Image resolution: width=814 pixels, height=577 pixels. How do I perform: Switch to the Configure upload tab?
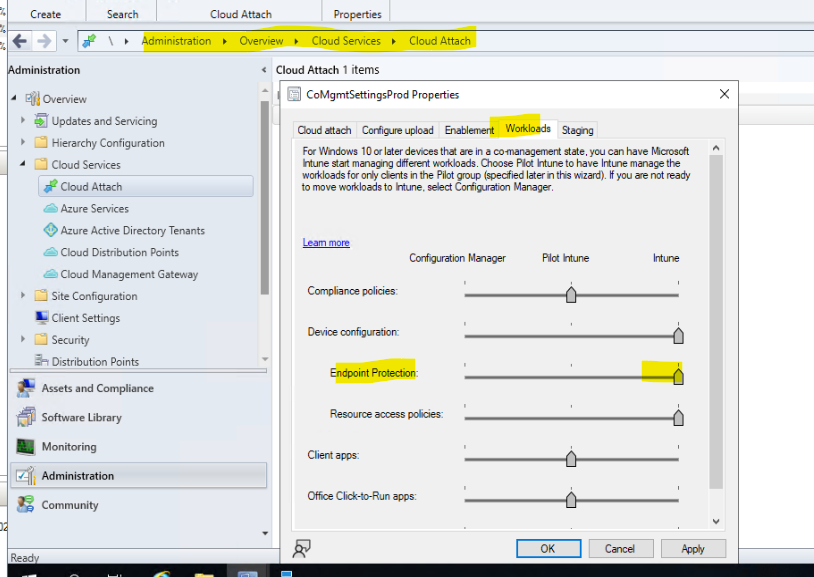click(398, 130)
